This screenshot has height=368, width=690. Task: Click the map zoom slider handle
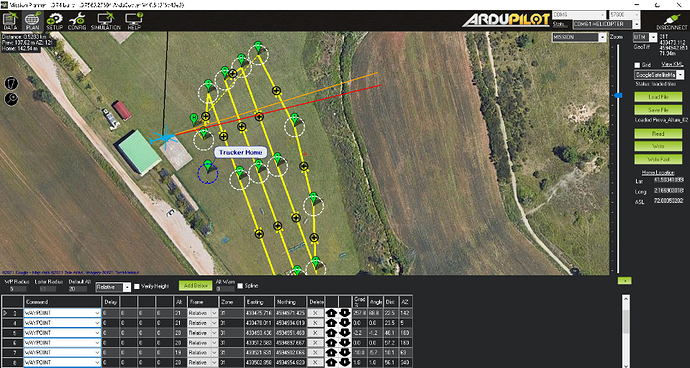[x=618, y=95]
